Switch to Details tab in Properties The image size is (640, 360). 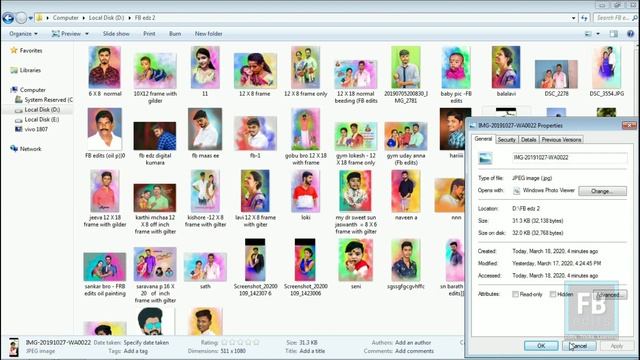tap(529, 140)
